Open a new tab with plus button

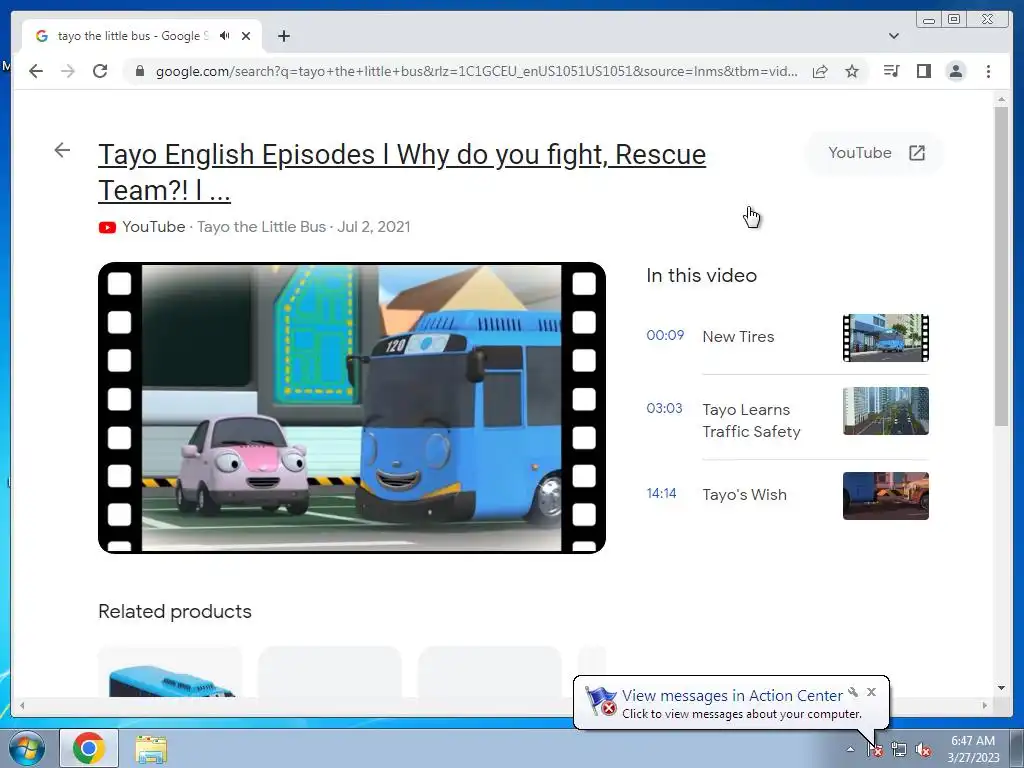(x=283, y=36)
